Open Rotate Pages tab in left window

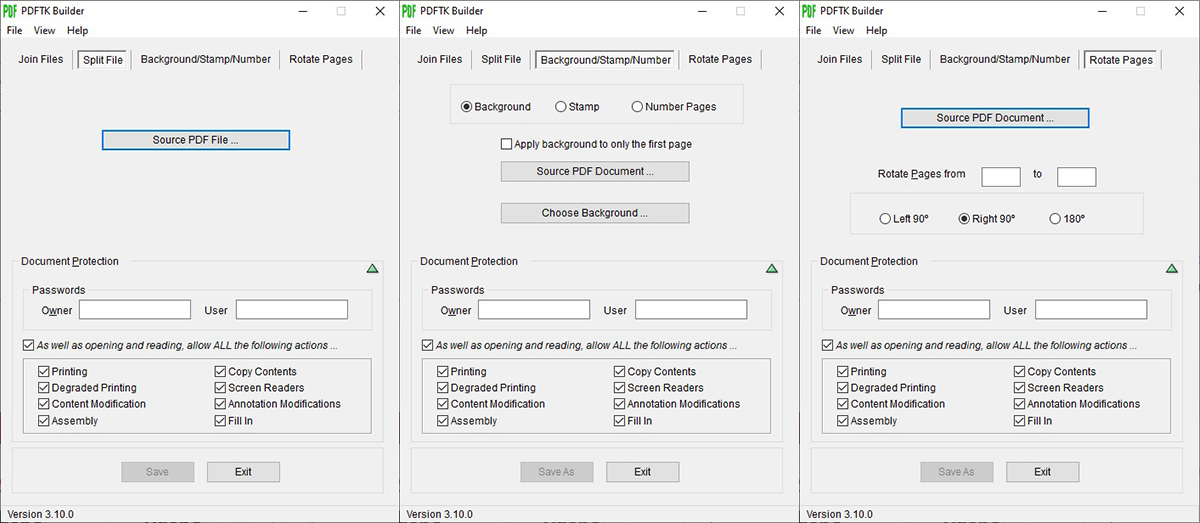coord(321,59)
